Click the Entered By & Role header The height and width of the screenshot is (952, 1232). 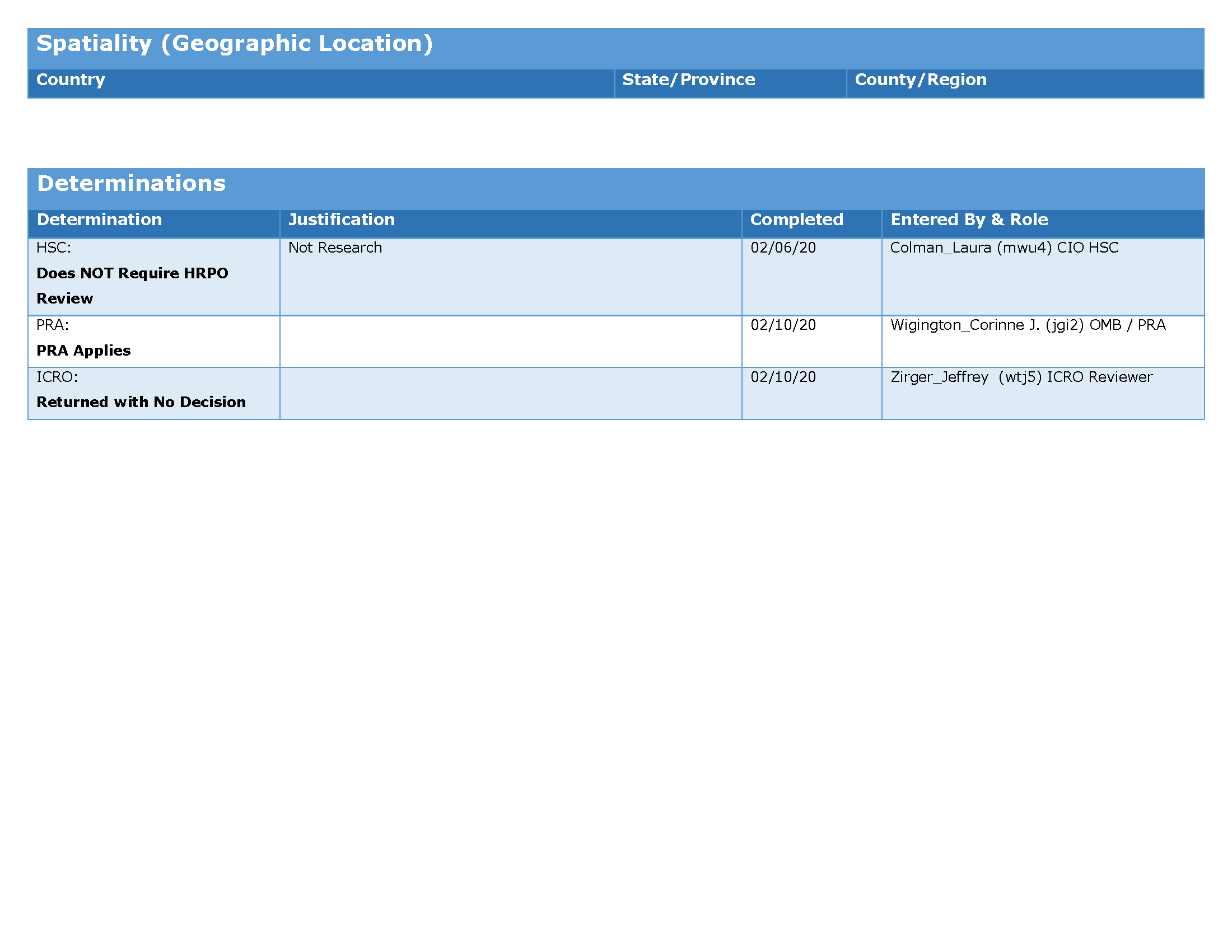[969, 220]
